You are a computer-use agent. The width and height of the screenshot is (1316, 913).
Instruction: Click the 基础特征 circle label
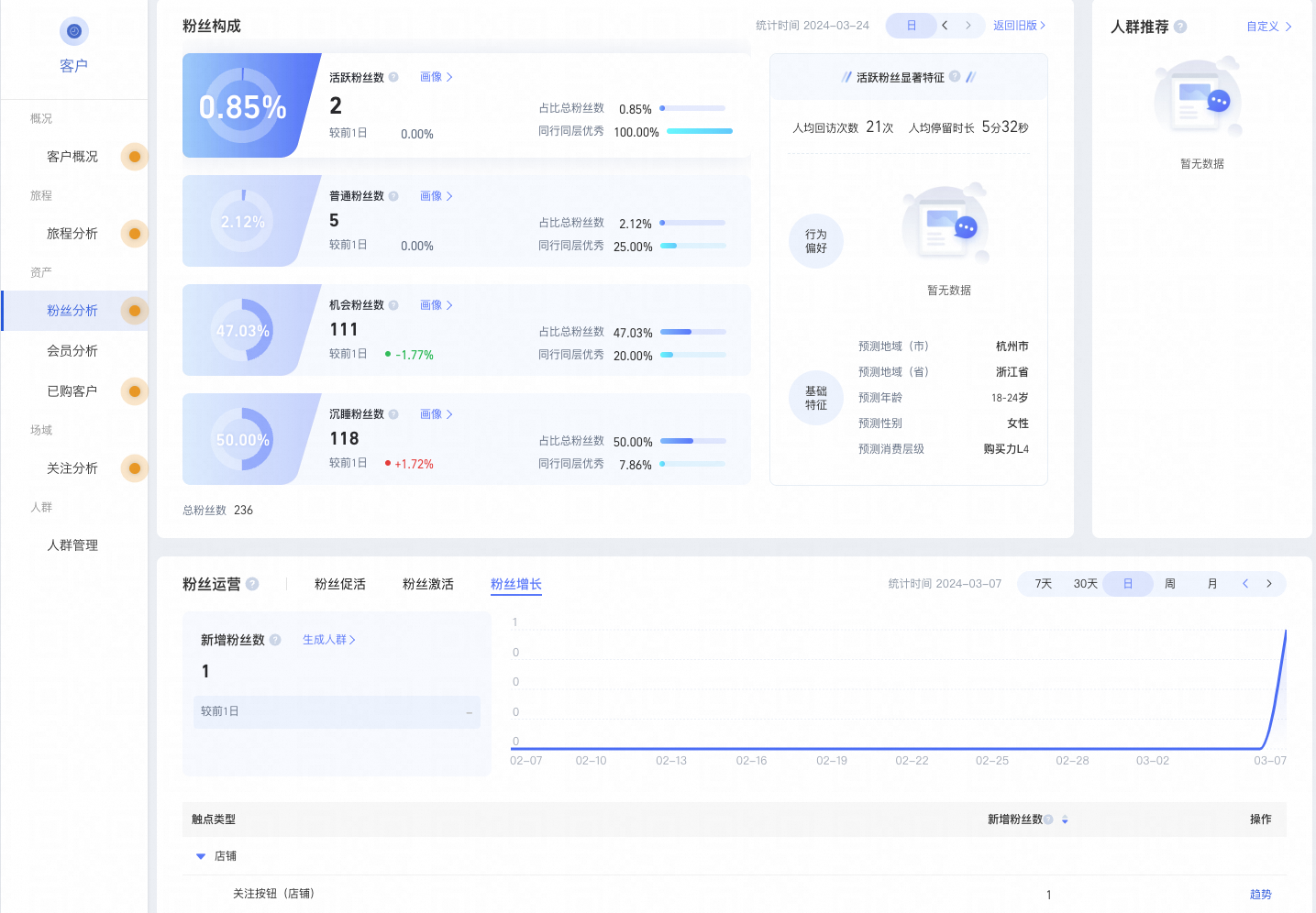[x=816, y=398]
